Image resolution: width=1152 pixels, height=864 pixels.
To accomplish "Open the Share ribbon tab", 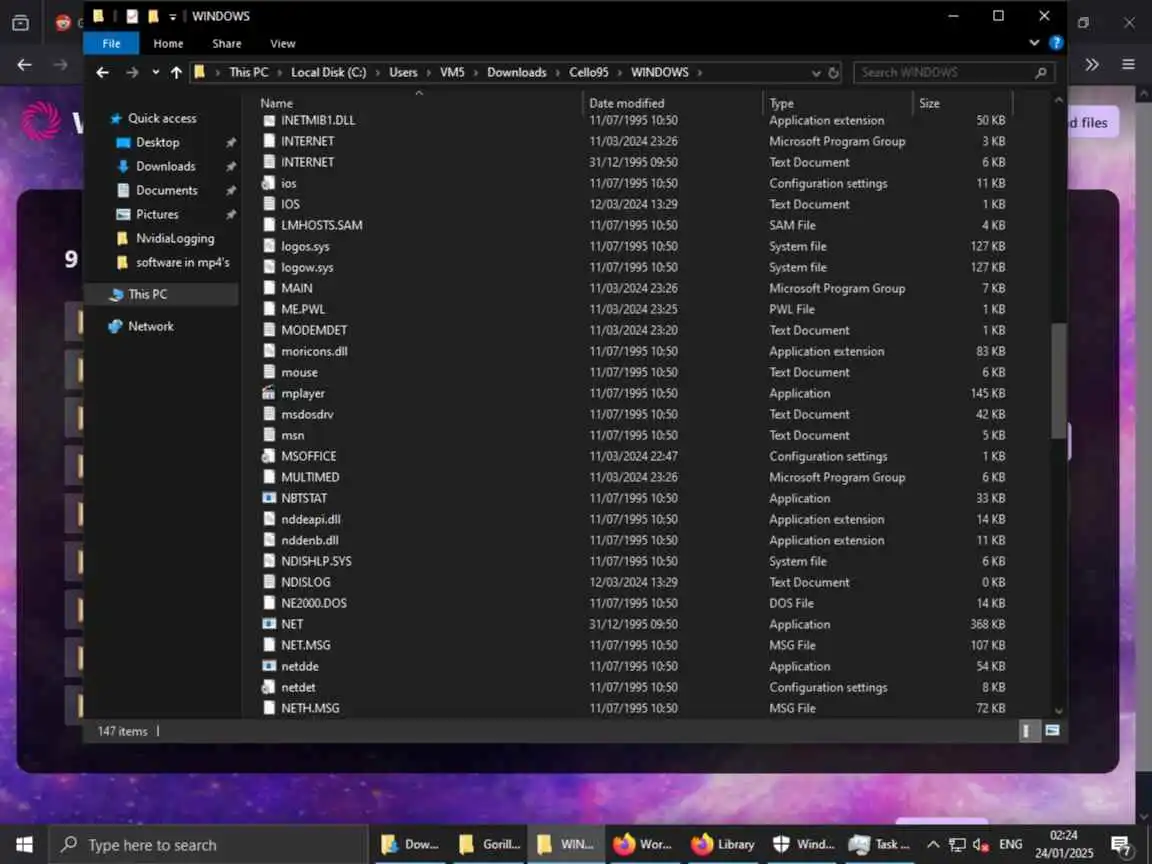I will [x=226, y=43].
